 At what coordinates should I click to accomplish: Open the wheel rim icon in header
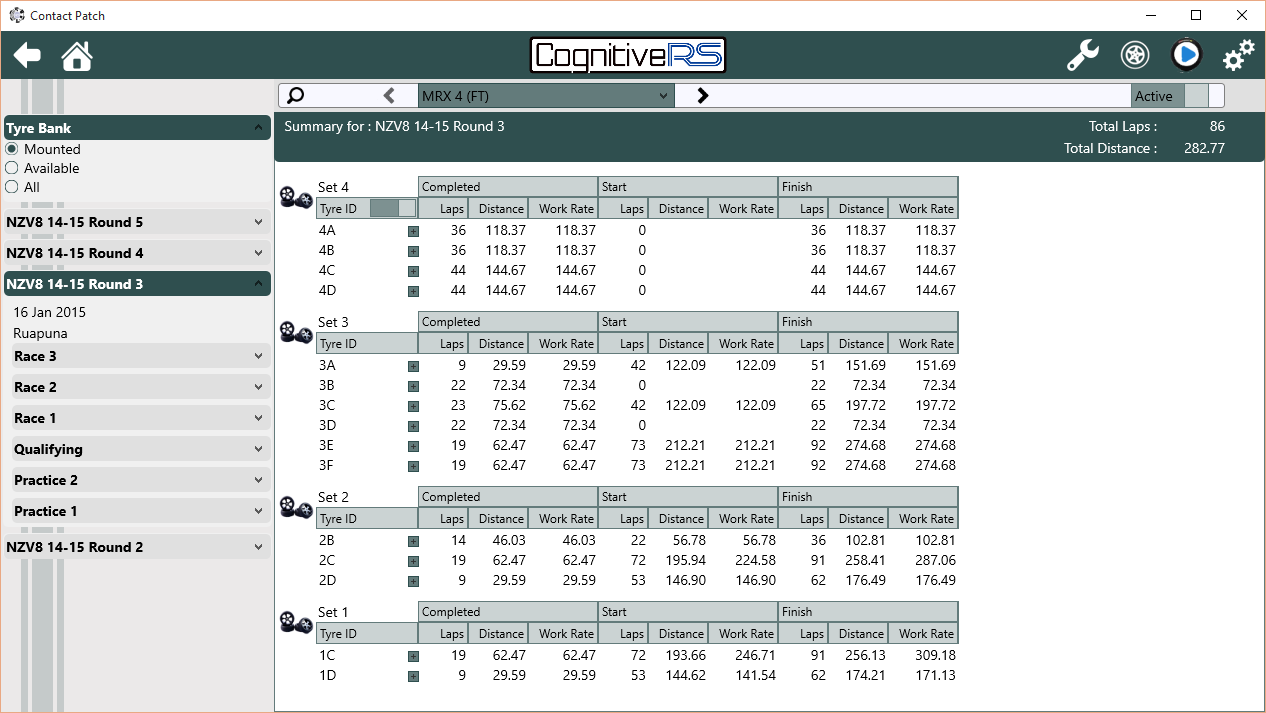coord(1135,56)
